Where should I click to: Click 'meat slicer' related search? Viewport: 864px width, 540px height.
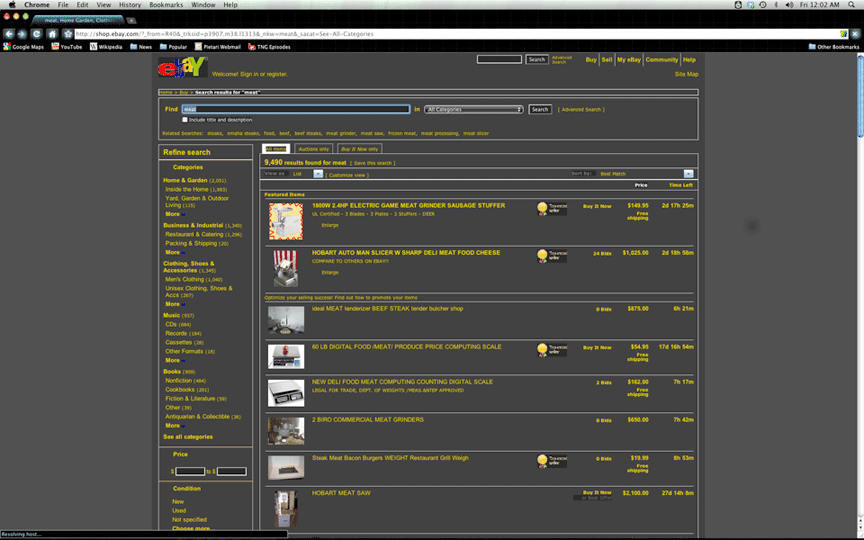pos(476,133)
